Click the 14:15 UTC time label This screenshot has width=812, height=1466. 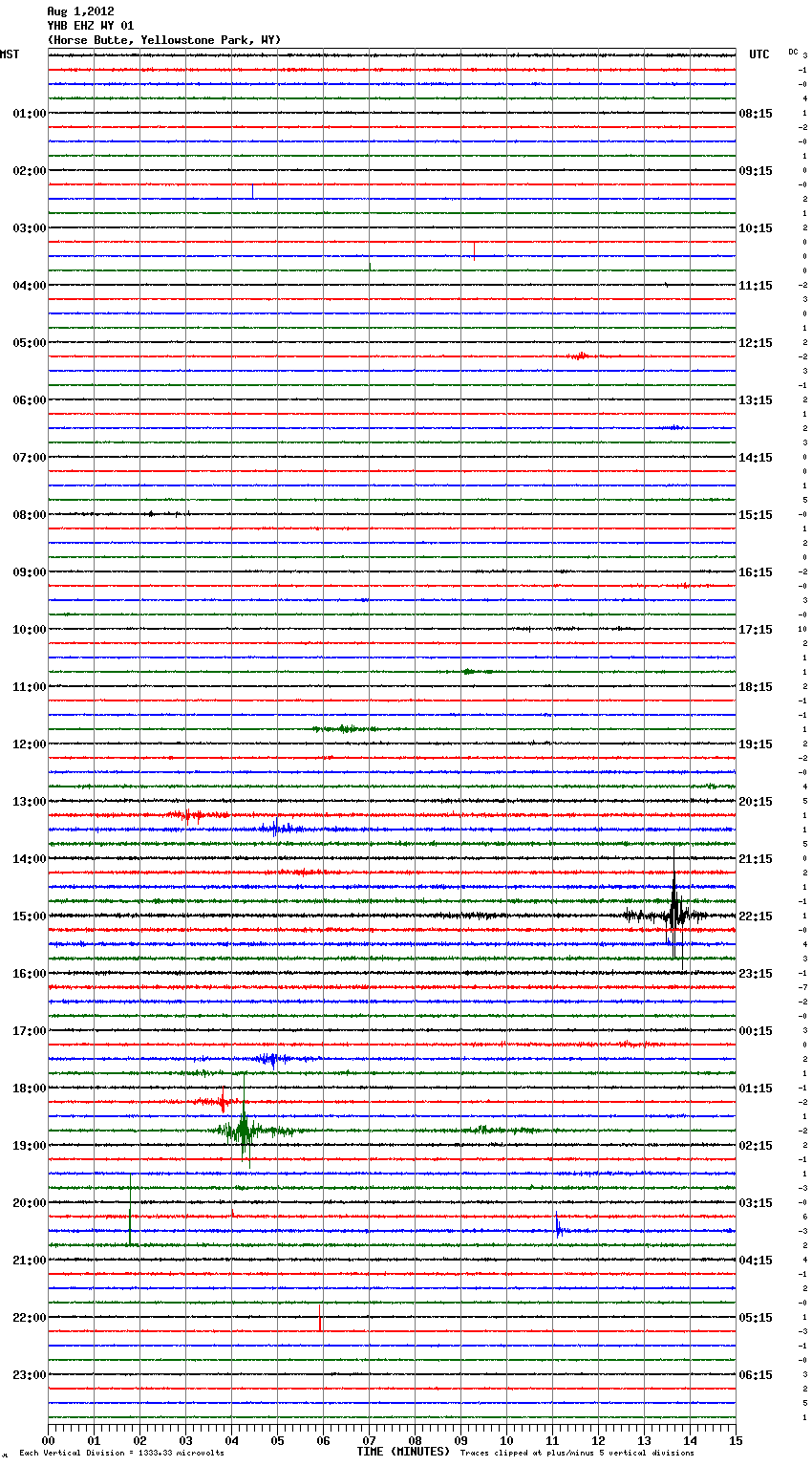[x=756, y=458]
